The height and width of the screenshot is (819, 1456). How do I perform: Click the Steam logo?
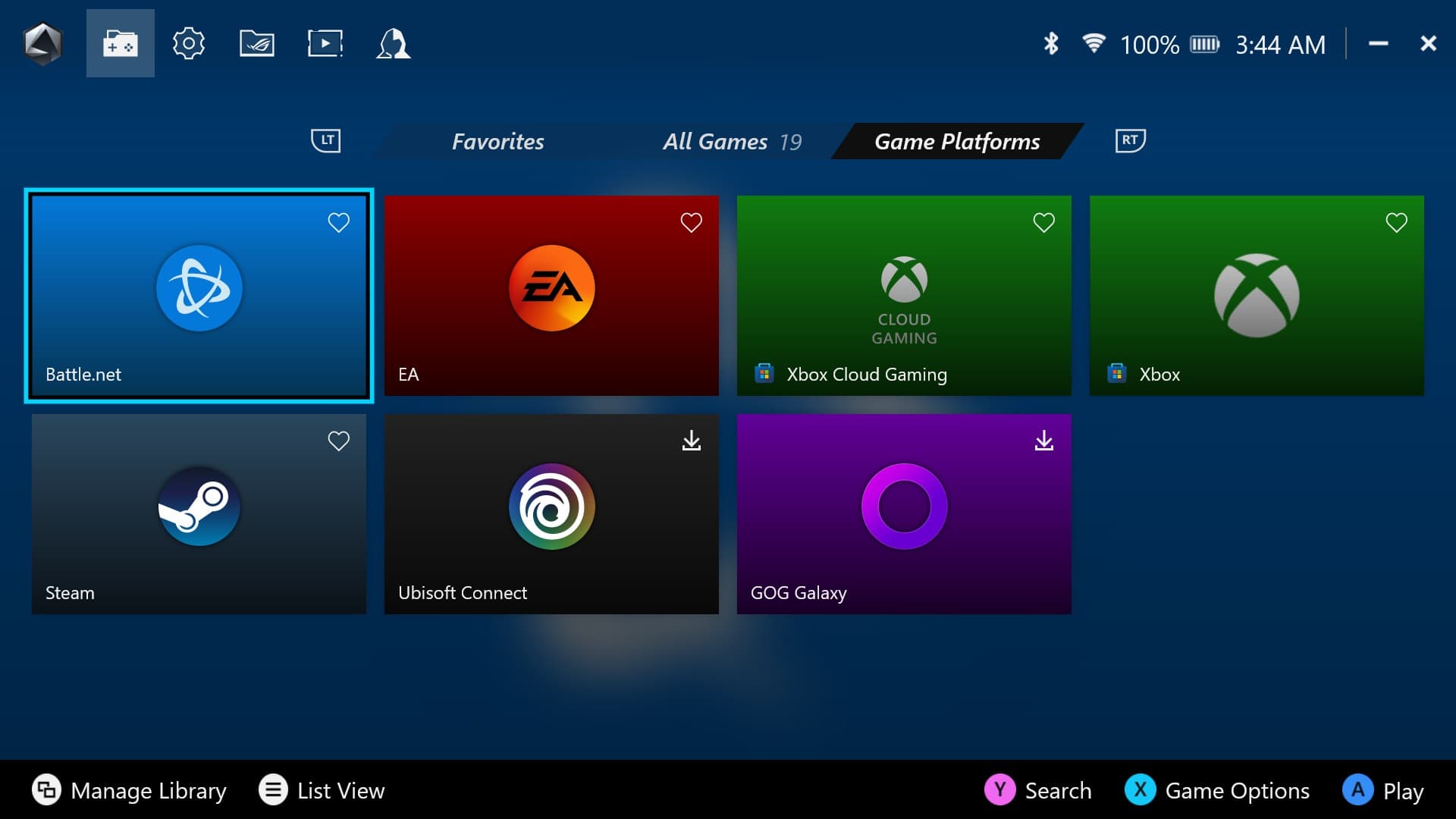(199, 507)
